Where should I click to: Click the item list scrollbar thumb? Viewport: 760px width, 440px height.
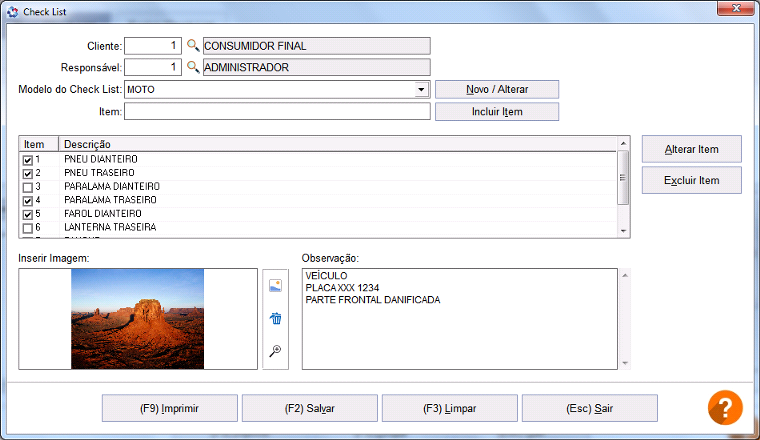pyautogui.click(x=624, y=177)
